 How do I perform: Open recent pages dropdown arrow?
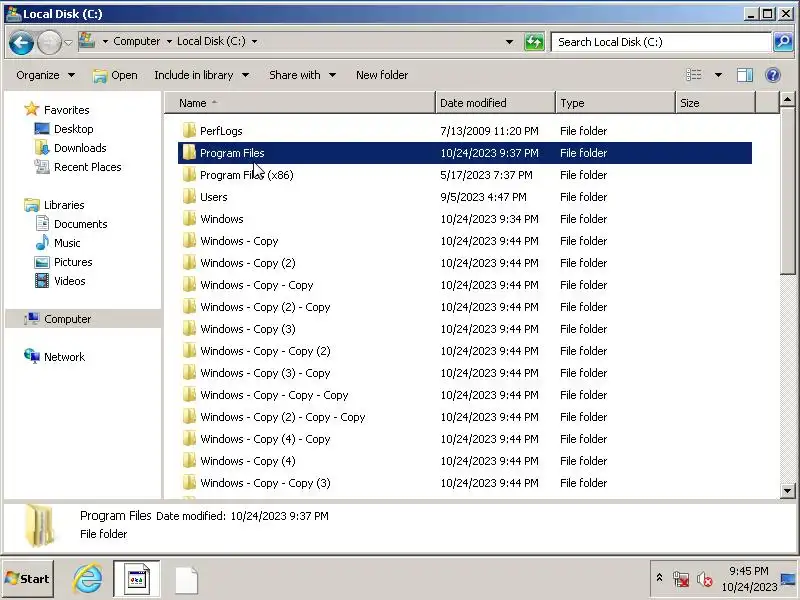tap(68, 42)
